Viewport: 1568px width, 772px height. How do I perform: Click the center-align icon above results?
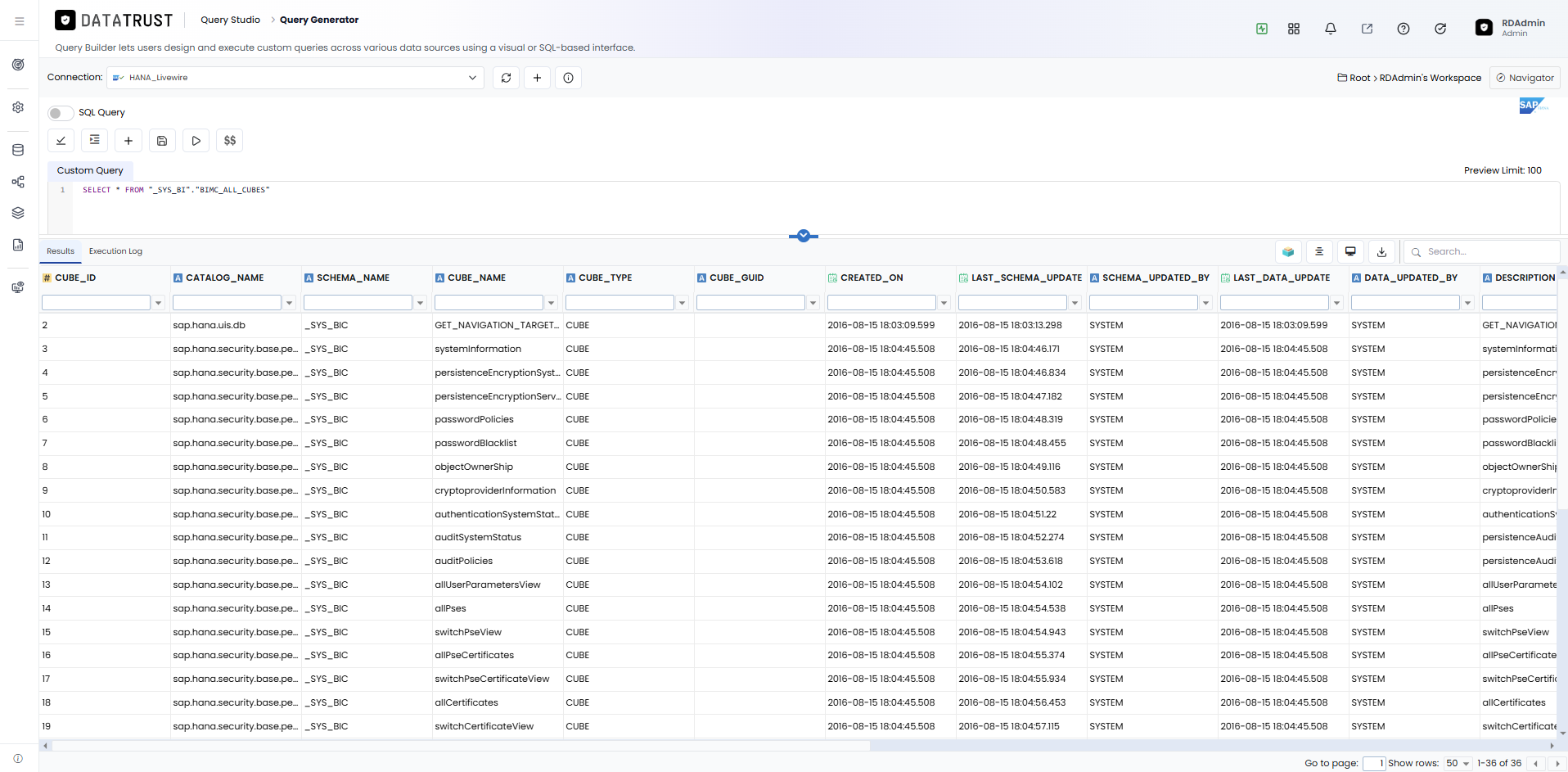[x=1319, y=252]
